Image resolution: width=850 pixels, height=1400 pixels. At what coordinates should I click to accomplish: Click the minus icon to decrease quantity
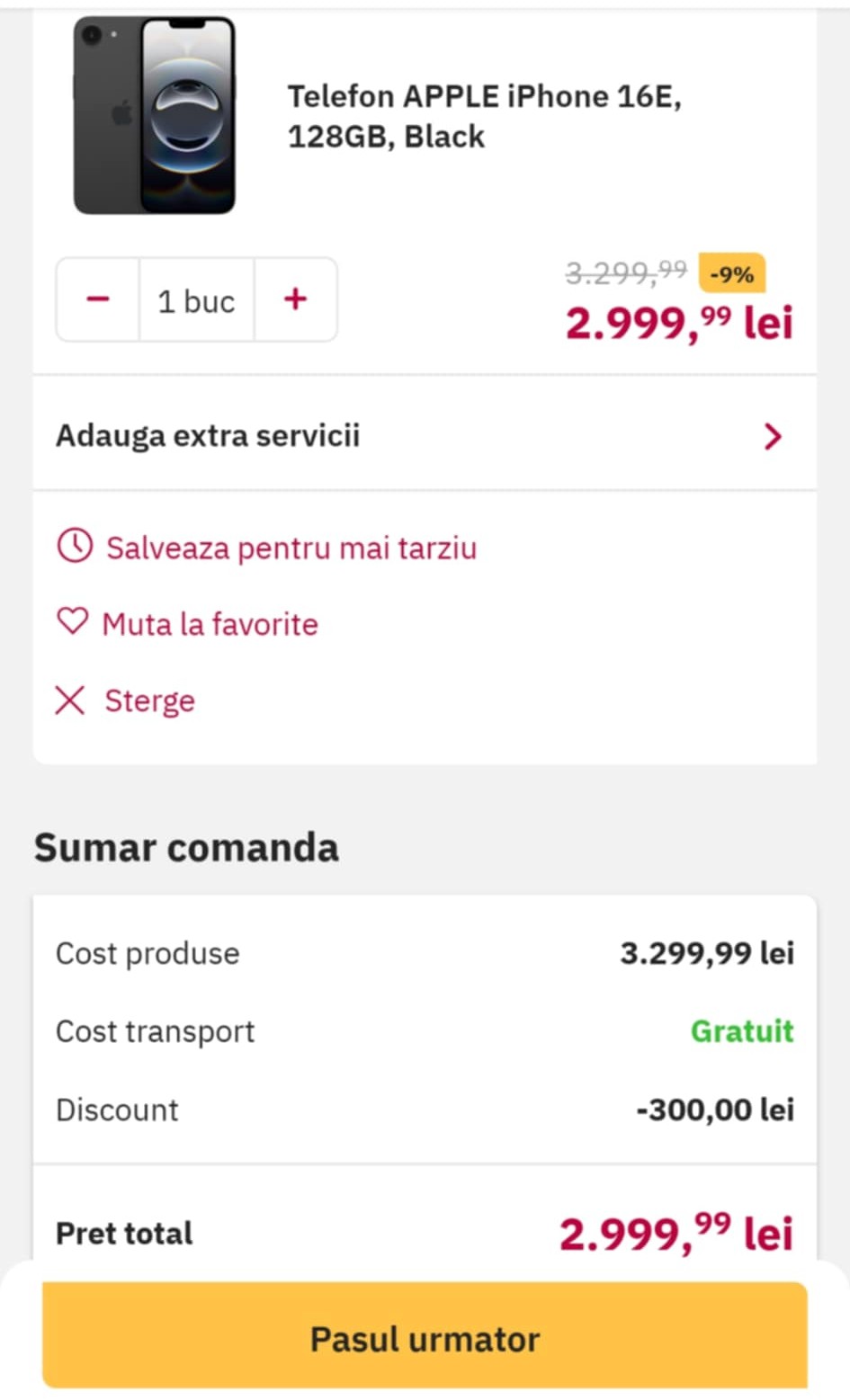98,299
